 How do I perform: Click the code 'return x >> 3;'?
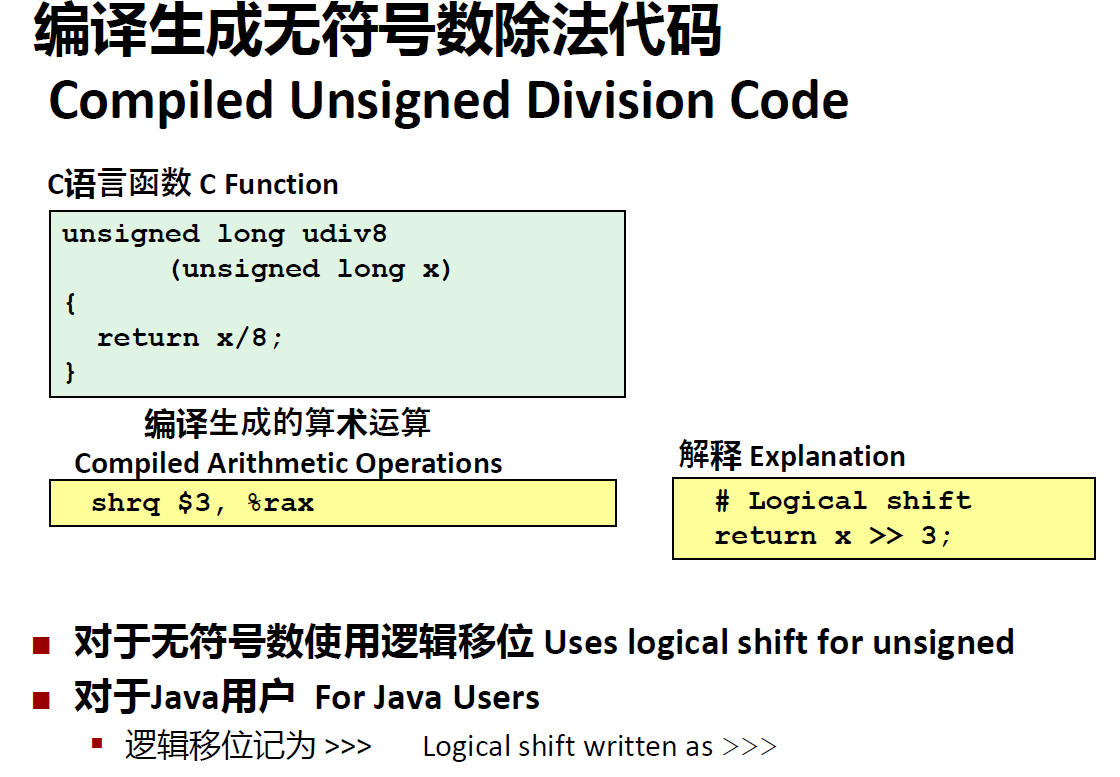833,536
